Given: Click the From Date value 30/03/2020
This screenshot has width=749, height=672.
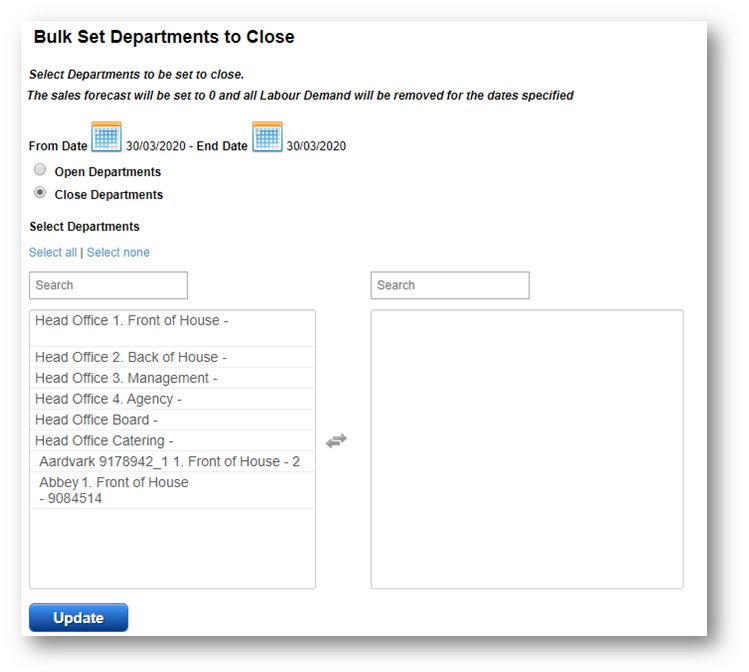Looking at the screenshot, I should pyautogui.click(x=156, y=146).
